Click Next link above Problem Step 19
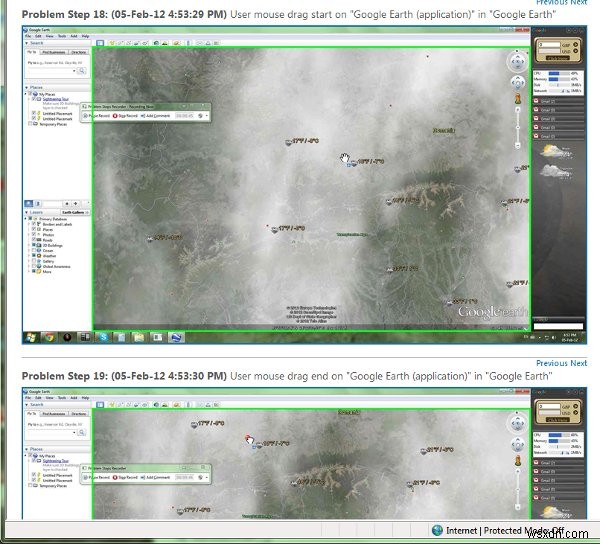The image size is (600, 544). (579, 363)
